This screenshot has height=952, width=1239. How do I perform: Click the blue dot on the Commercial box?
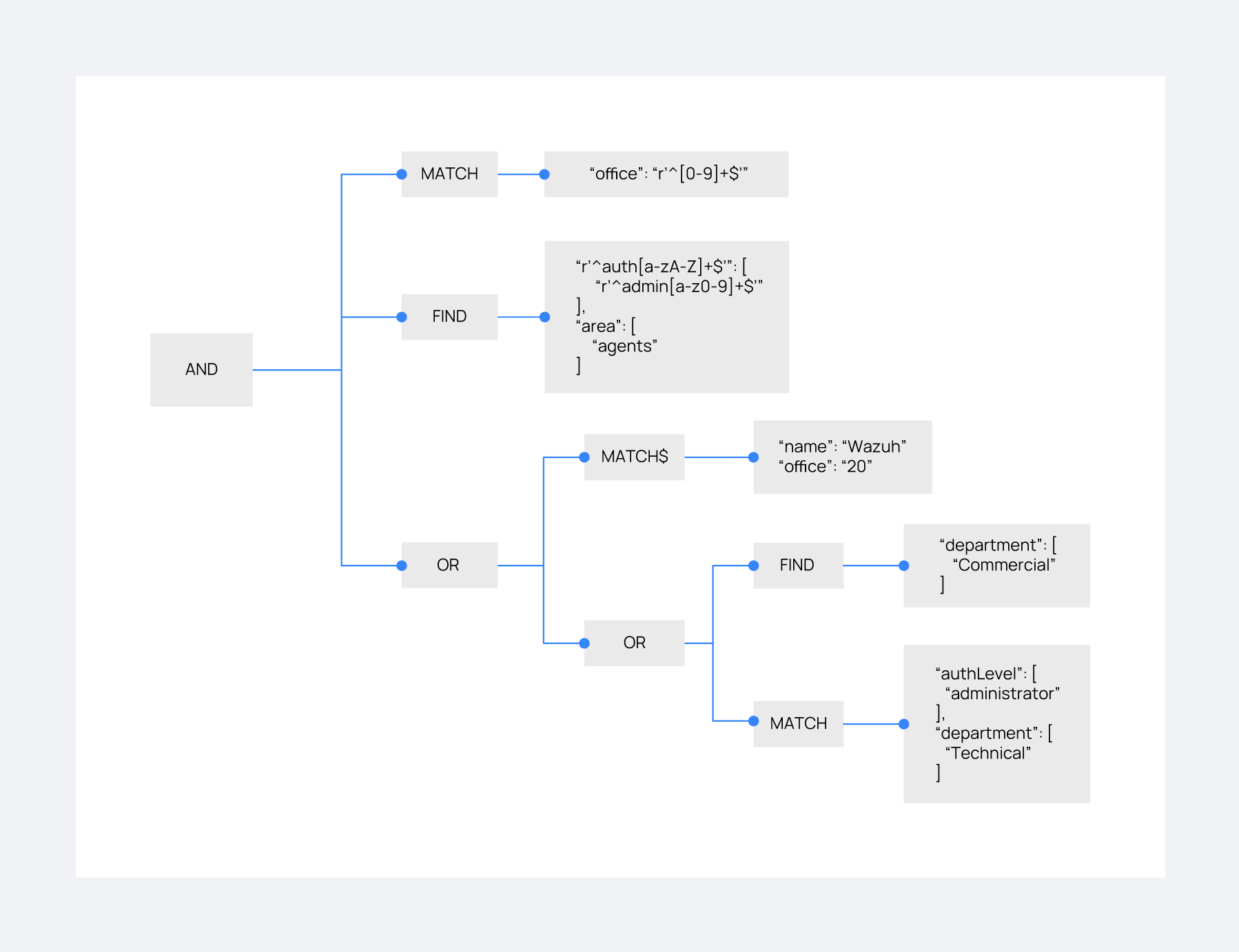(904, 566)
